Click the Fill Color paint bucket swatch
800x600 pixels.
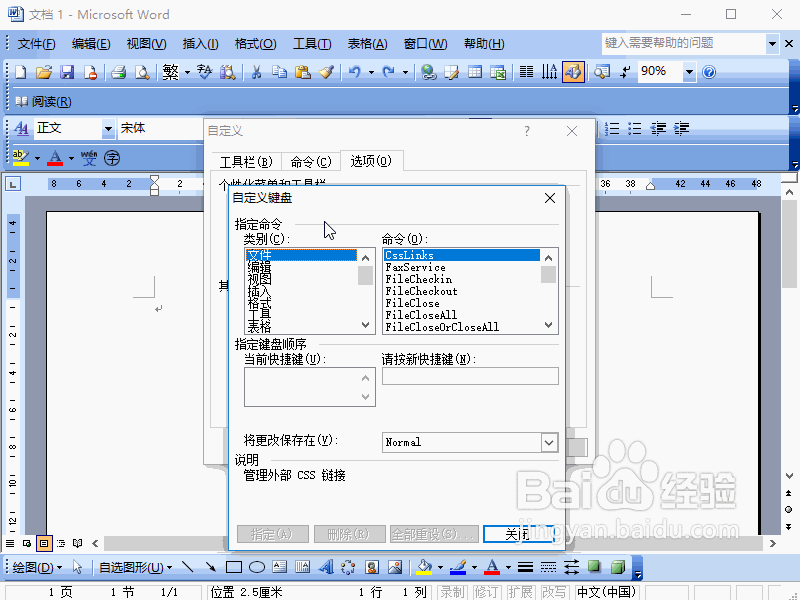(424, 567)
